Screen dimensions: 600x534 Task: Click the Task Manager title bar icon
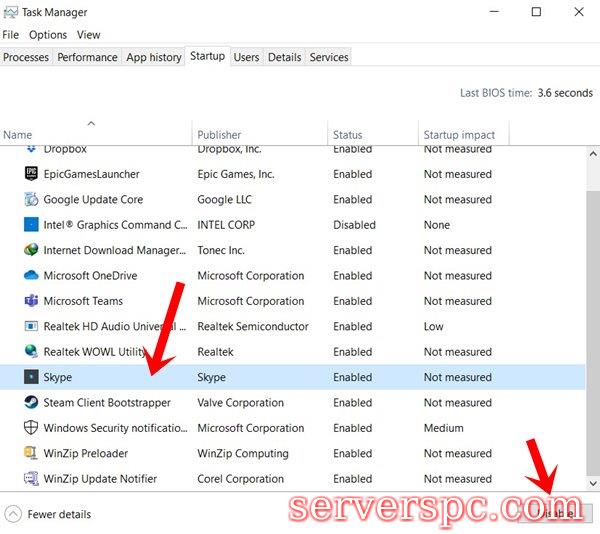pos(11,12)
